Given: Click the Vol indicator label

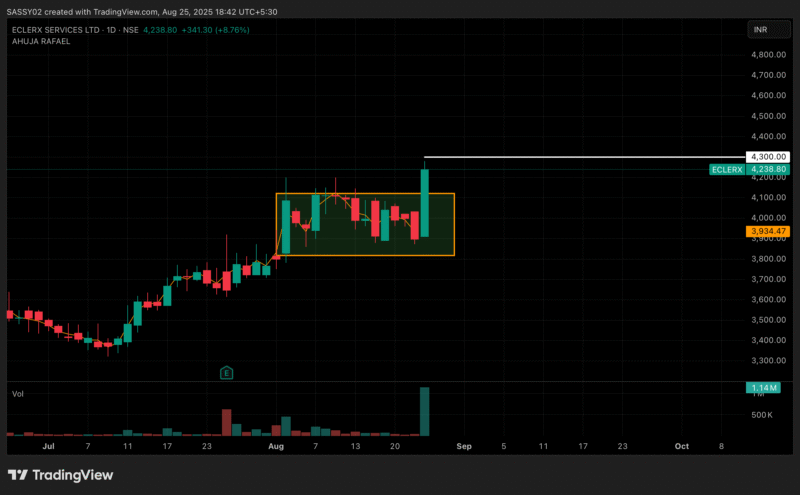Looking at the screenshot, I should tap(17, 395).
